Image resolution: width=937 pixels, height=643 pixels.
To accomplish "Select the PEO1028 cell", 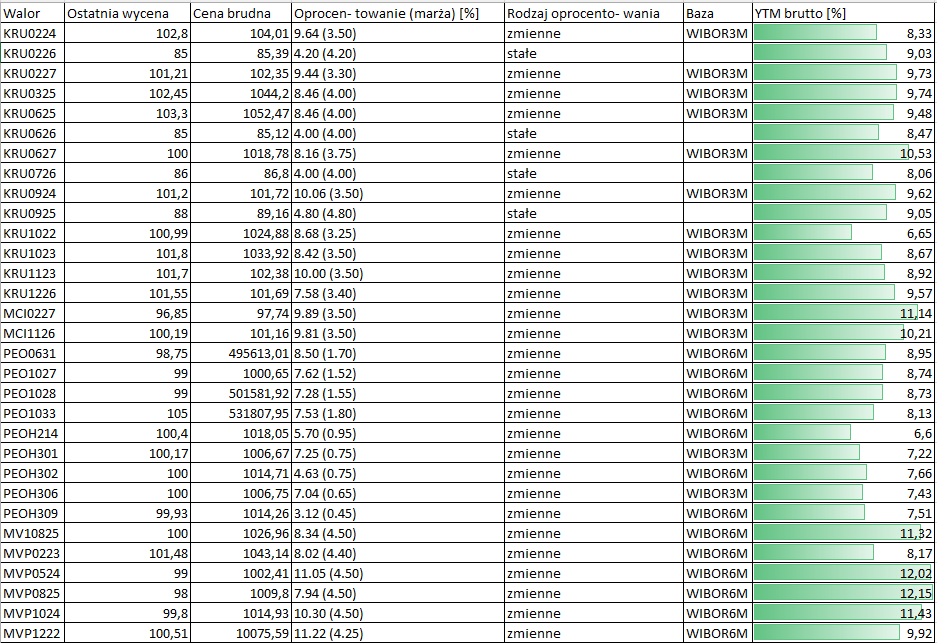I will point(32,394).
